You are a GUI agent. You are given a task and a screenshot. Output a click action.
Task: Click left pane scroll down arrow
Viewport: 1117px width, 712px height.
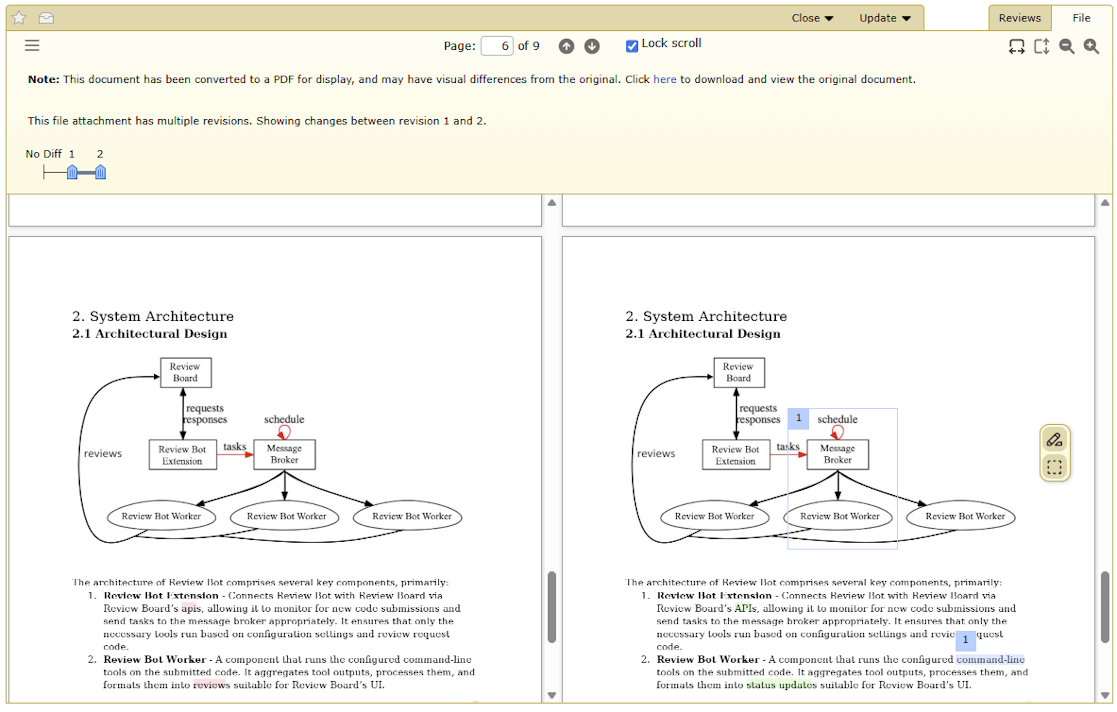click(x=552, y=695)
